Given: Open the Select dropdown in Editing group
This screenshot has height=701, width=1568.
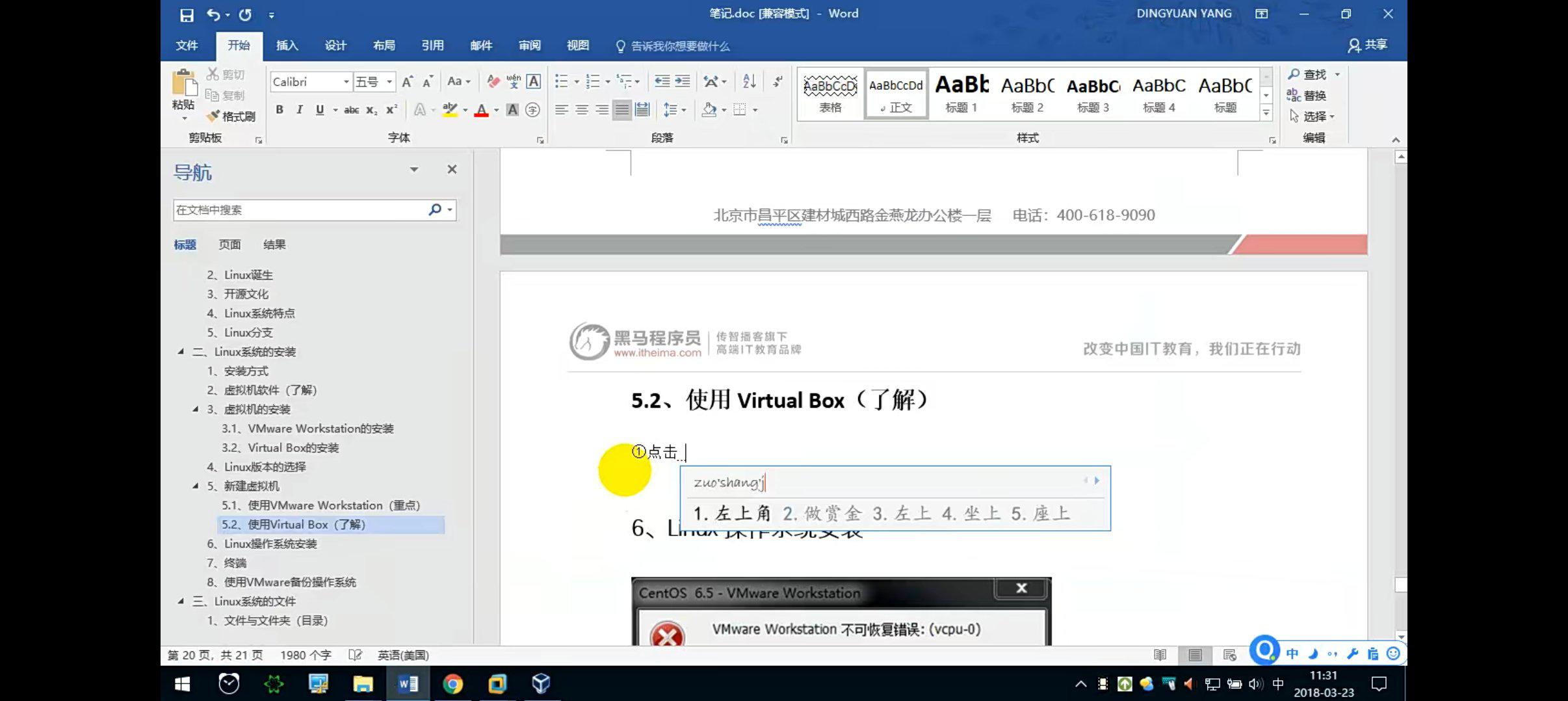Looking at the screenshot, I should (1312, 116).
